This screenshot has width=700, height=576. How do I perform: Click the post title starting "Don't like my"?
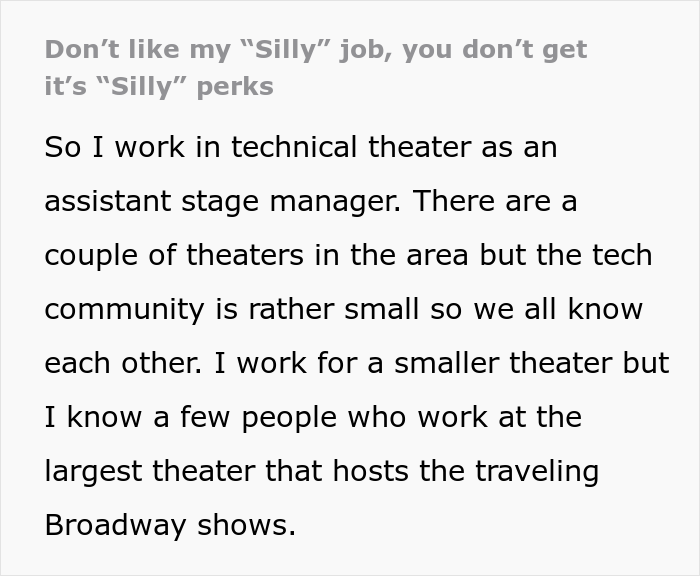click(x=300, y=50)
